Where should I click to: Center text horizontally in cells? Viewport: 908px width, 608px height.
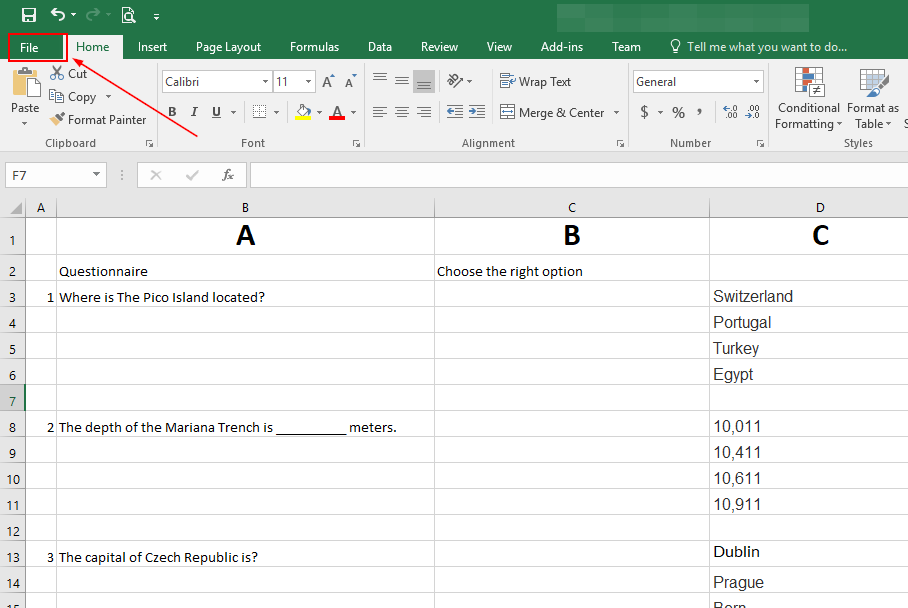402,112
